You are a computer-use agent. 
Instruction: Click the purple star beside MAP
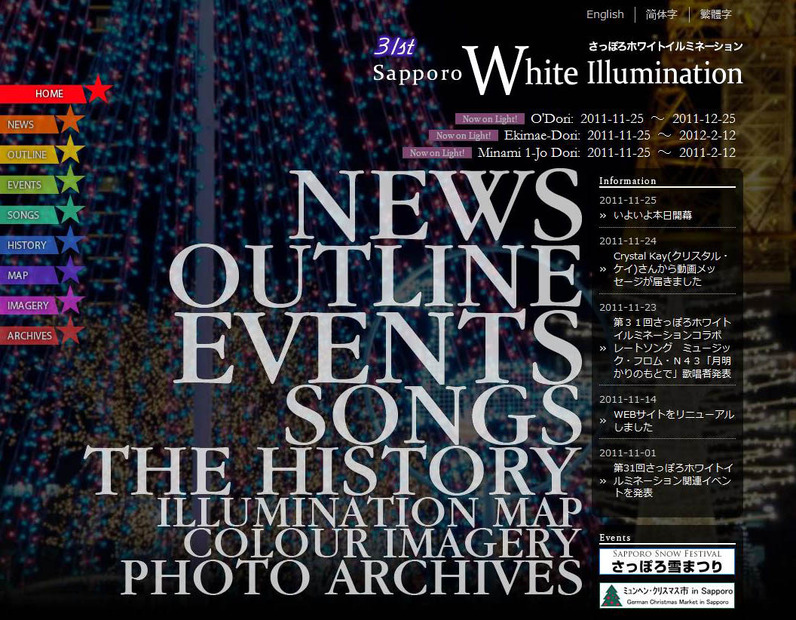[x=70, y=271]
